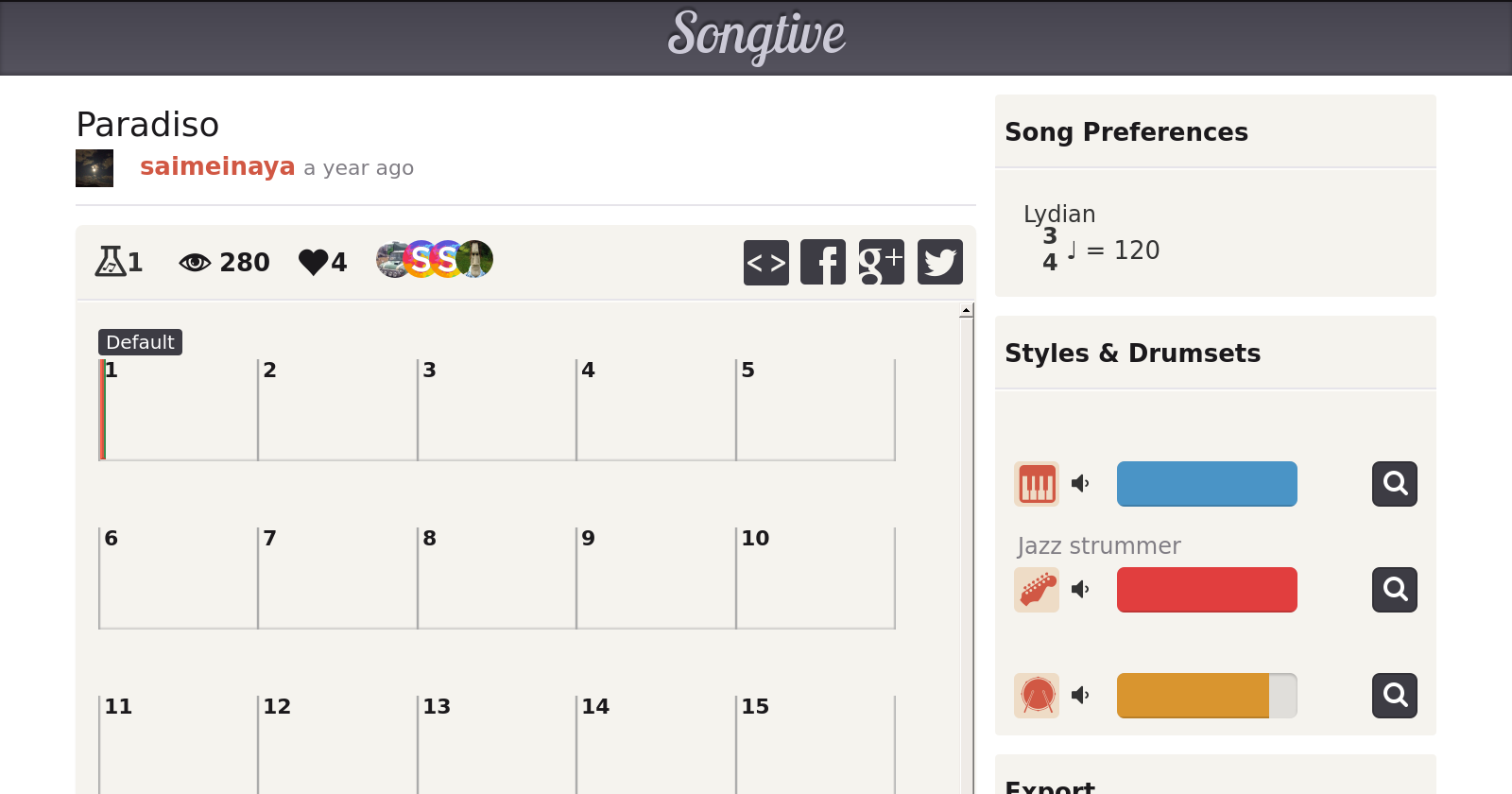Select measure 8 in the song grid
Screen dimensions: 1512x794
point(496,578)
